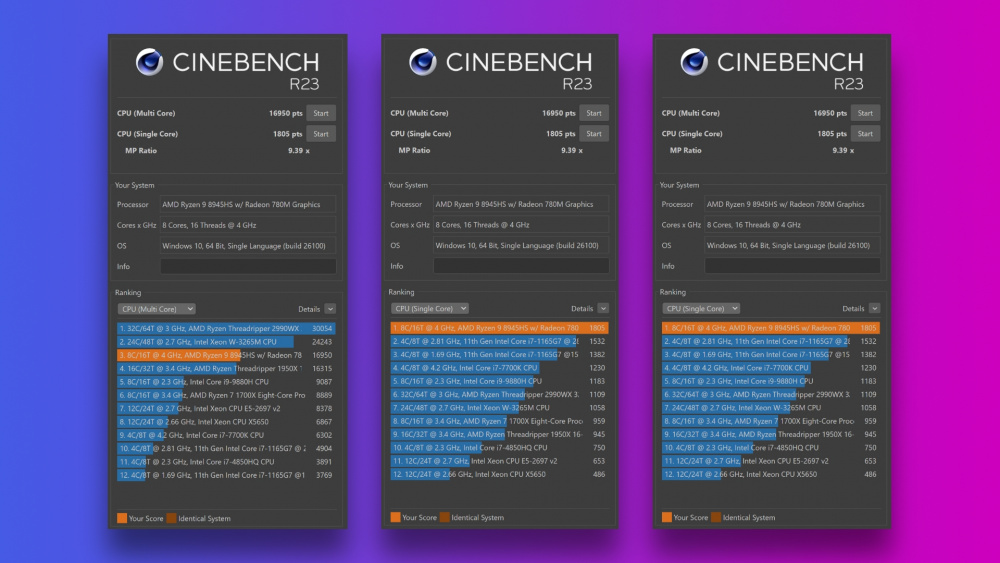Click the Cinebench logo in the left panel
The width and height of the screenshot is (1000, 563).
(149, 62)
